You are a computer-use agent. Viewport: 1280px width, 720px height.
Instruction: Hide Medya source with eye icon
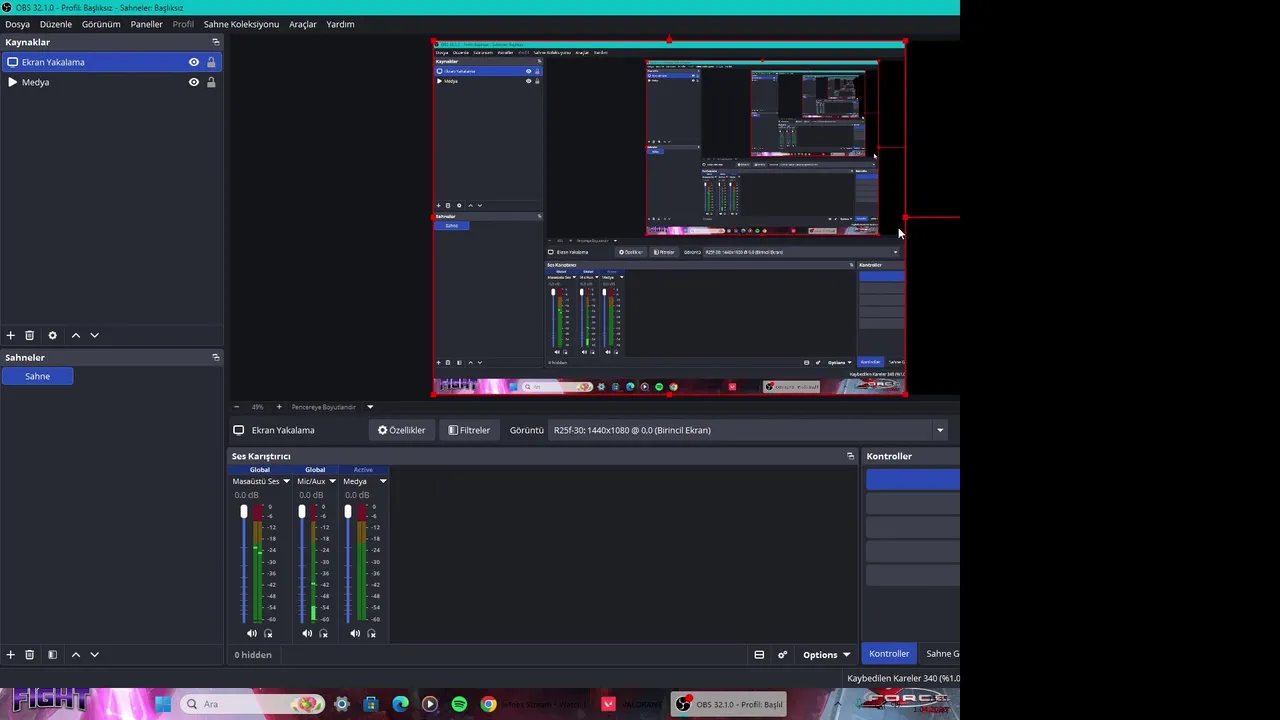[194, 82]
